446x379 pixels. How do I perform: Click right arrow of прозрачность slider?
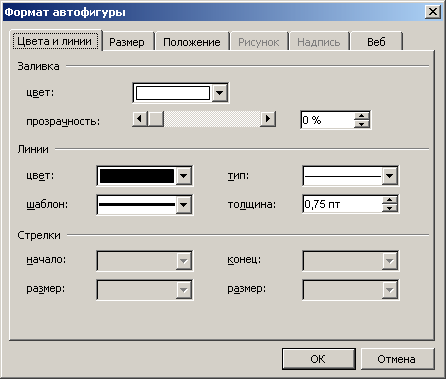point(268,119)
